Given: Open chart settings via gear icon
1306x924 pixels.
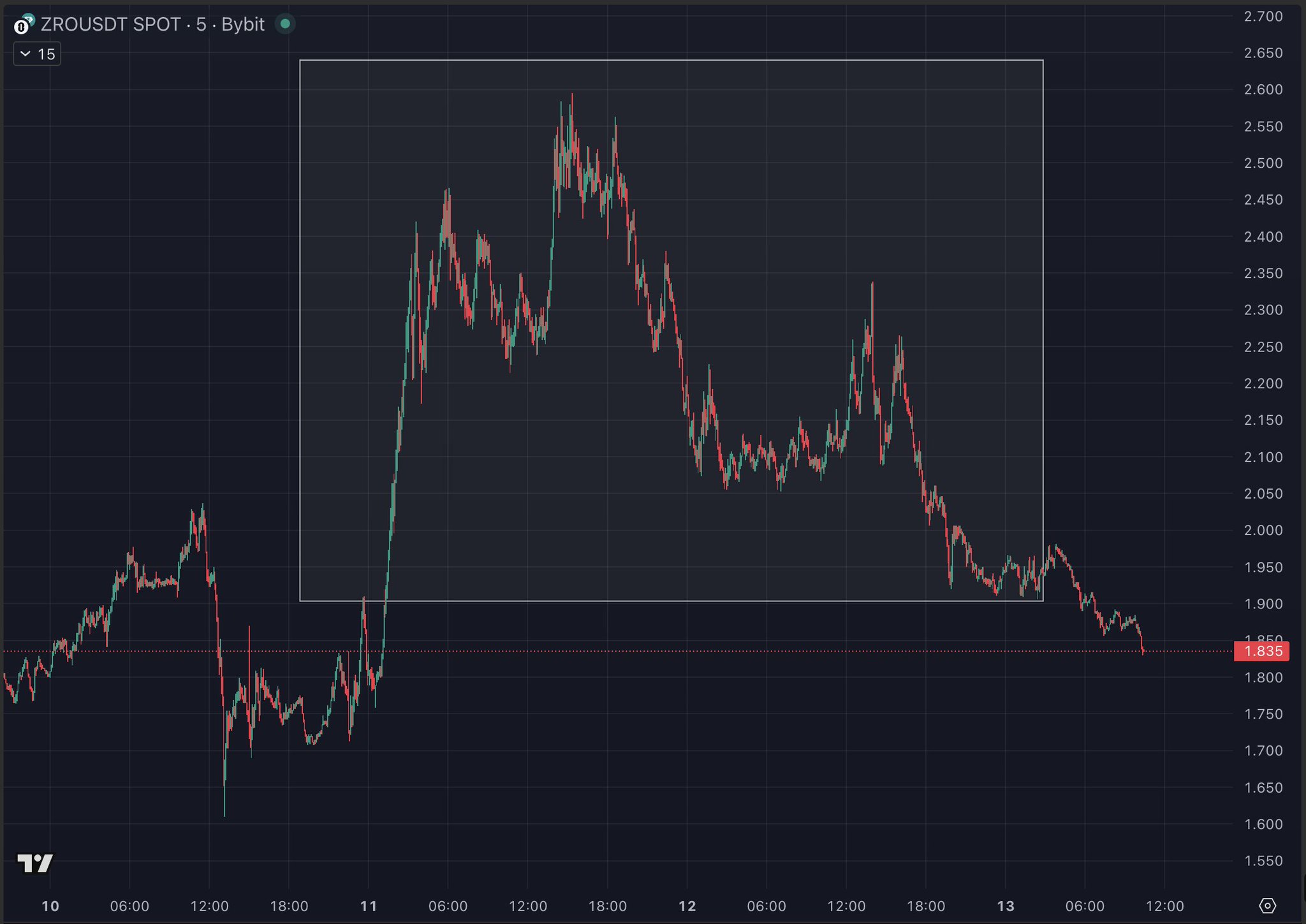Looking at the screenshot, I should (1267, 906).
